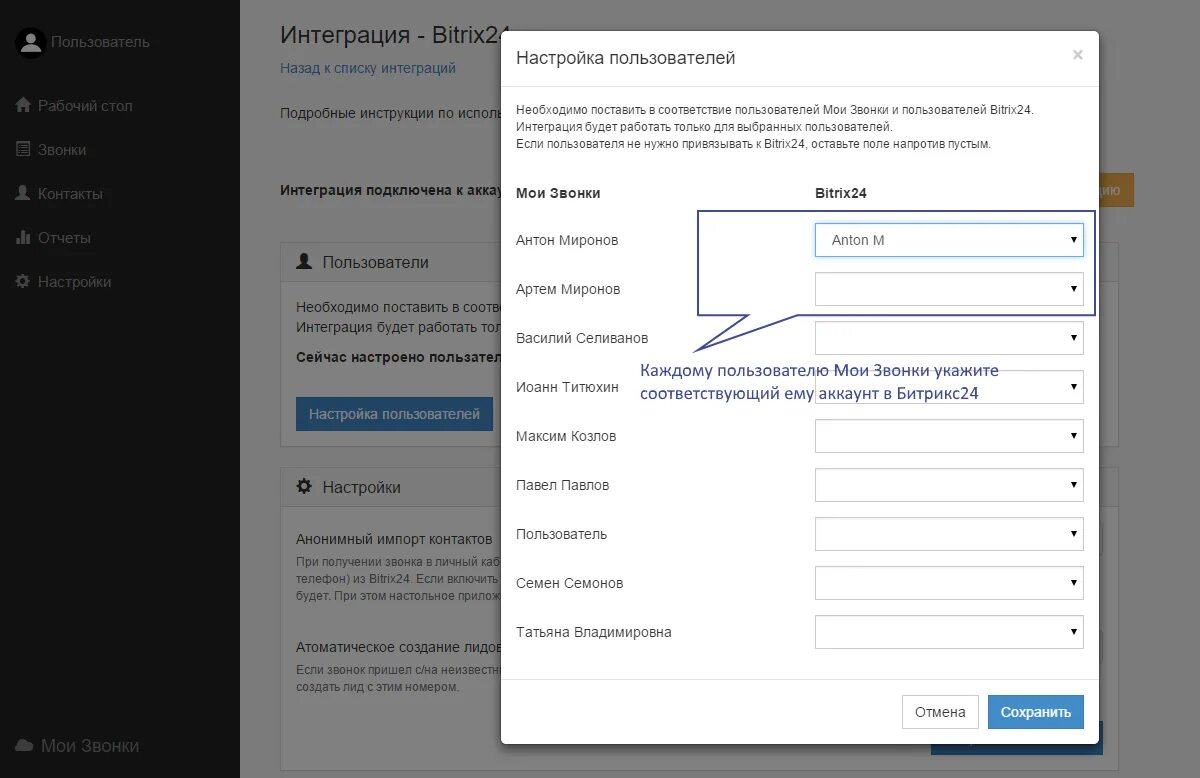Click the person icon beside Контакты

[x=23, y=193]
